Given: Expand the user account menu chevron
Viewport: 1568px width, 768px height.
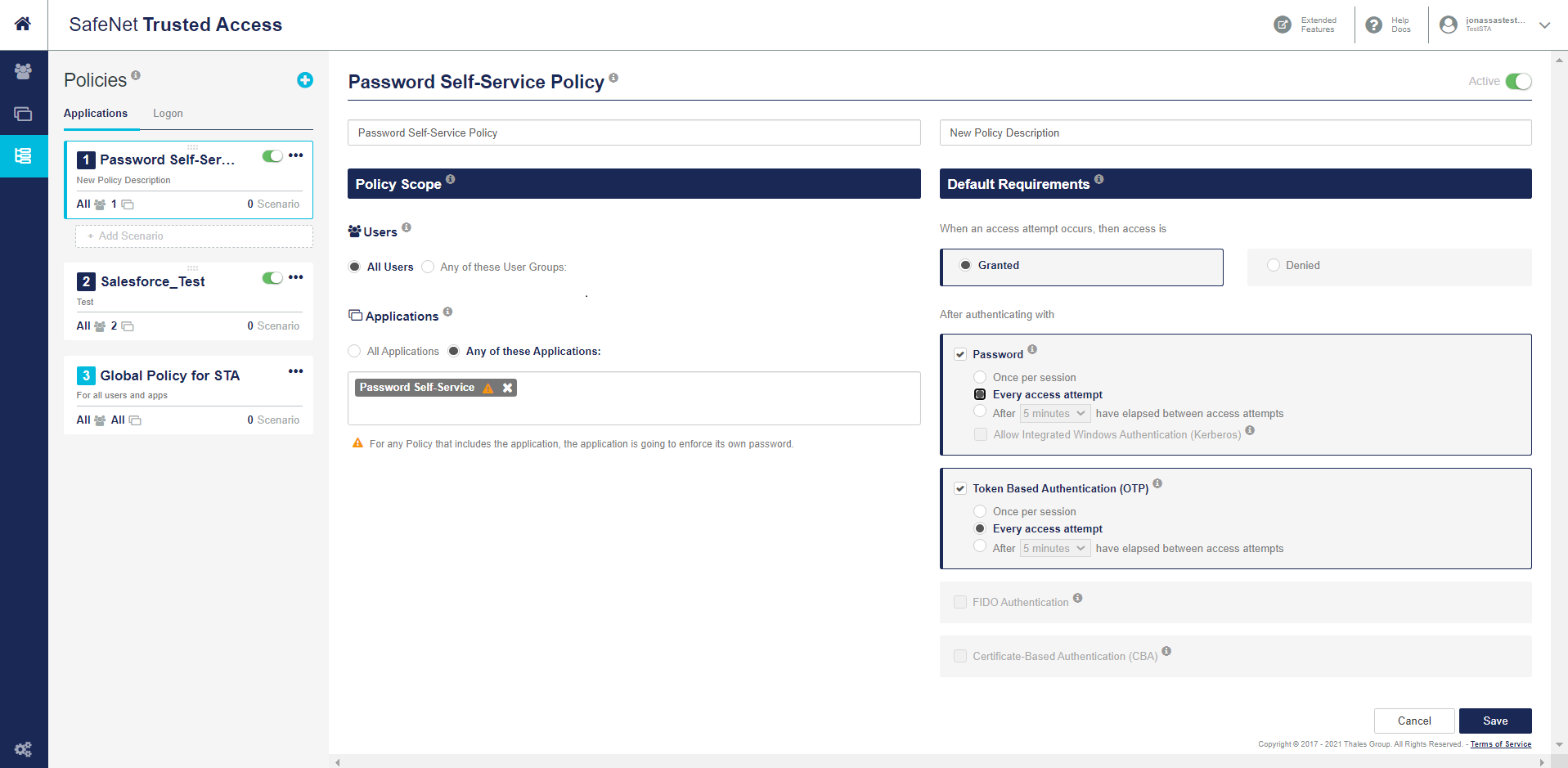Looking at the screenshot, I should [1544, 25].
